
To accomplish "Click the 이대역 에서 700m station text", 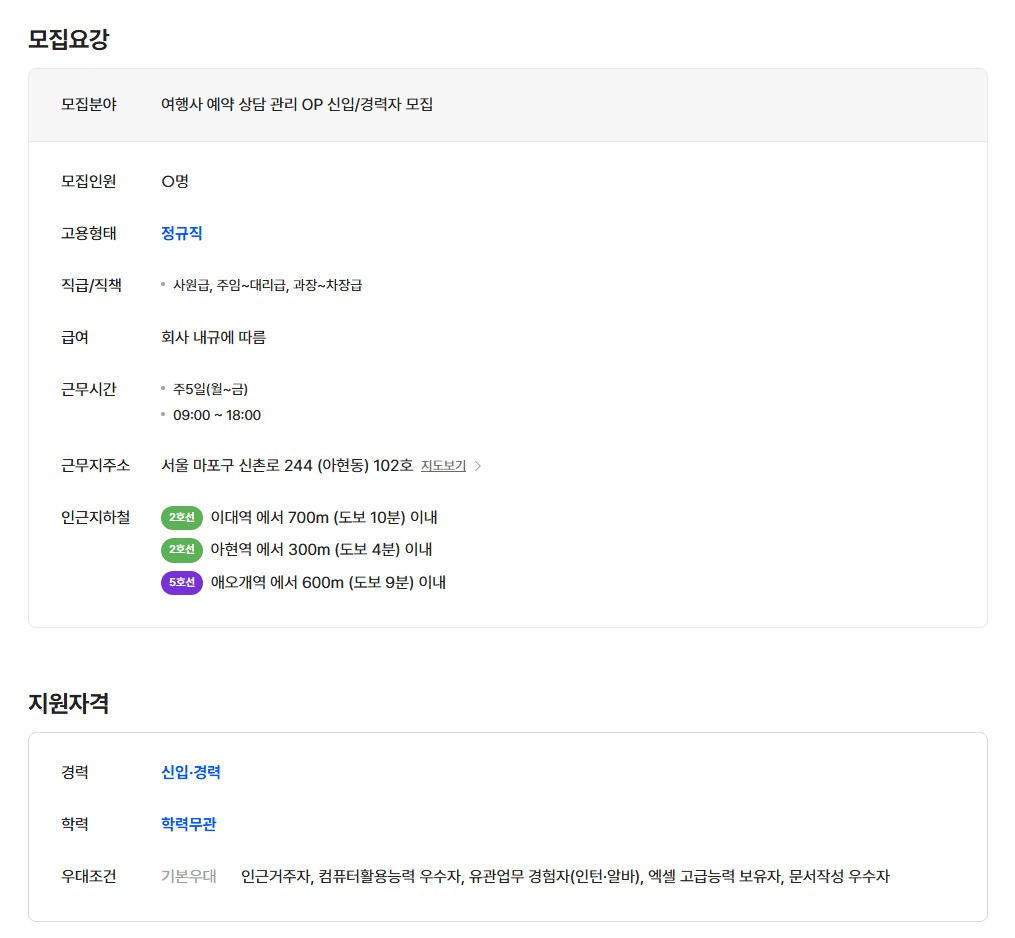I will 324,517.
